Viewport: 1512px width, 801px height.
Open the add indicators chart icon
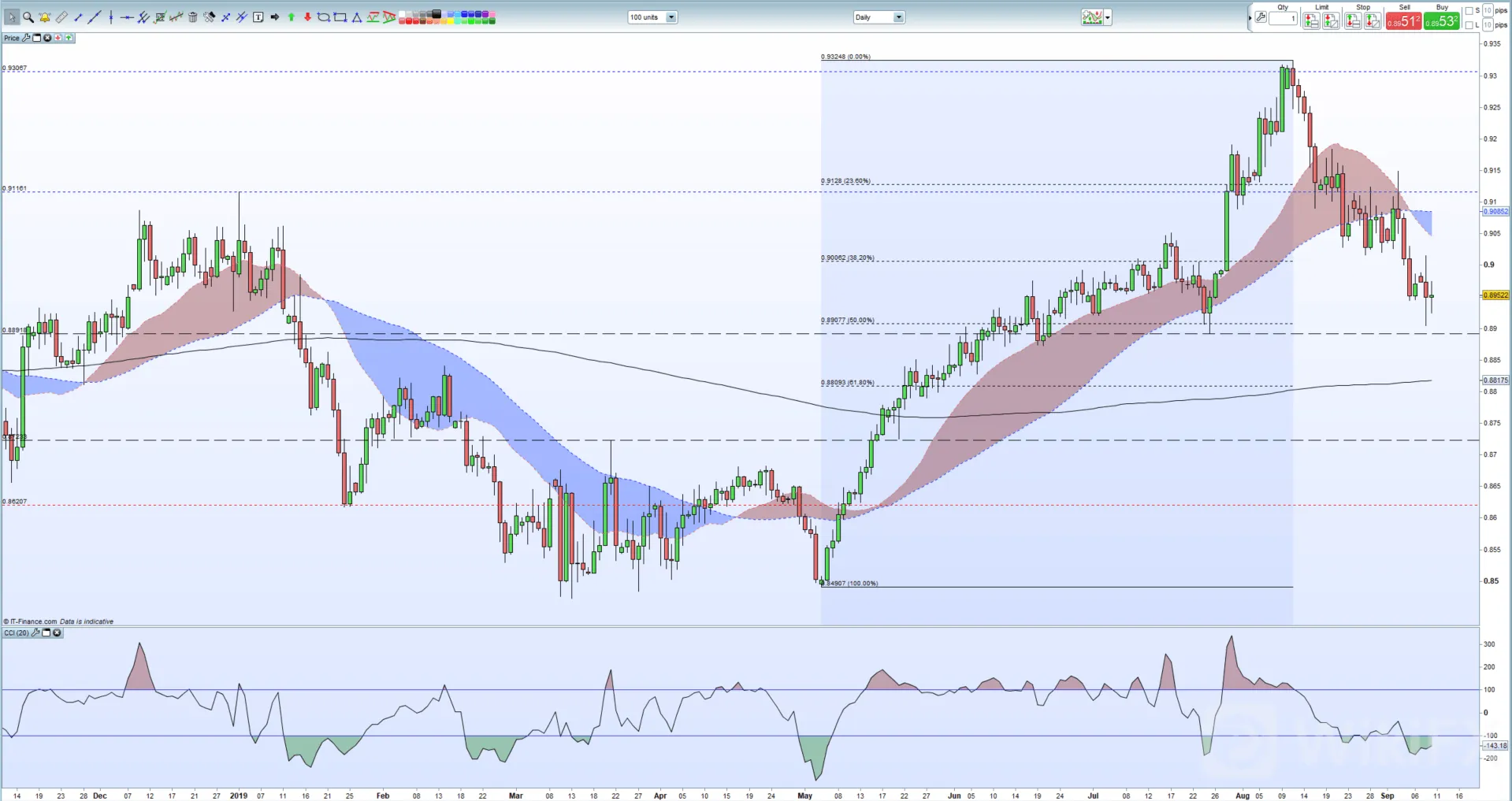coord(1092,17)
